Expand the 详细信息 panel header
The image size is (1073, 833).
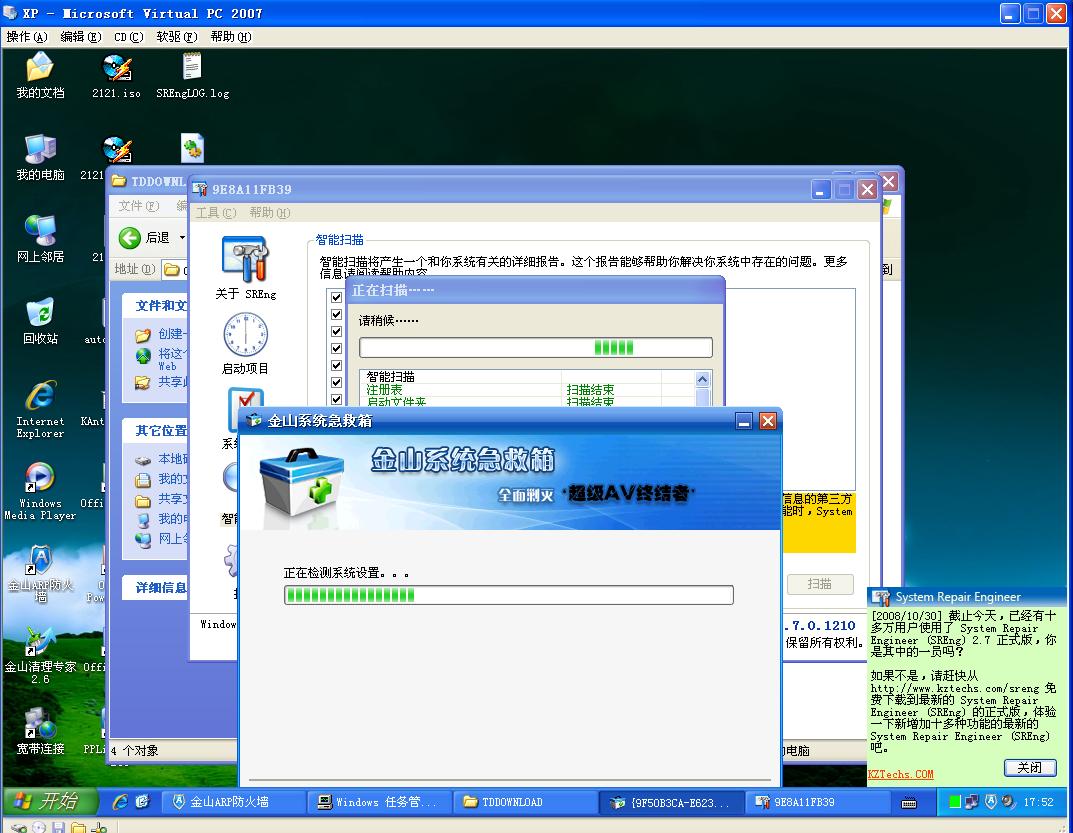(155, 587)
